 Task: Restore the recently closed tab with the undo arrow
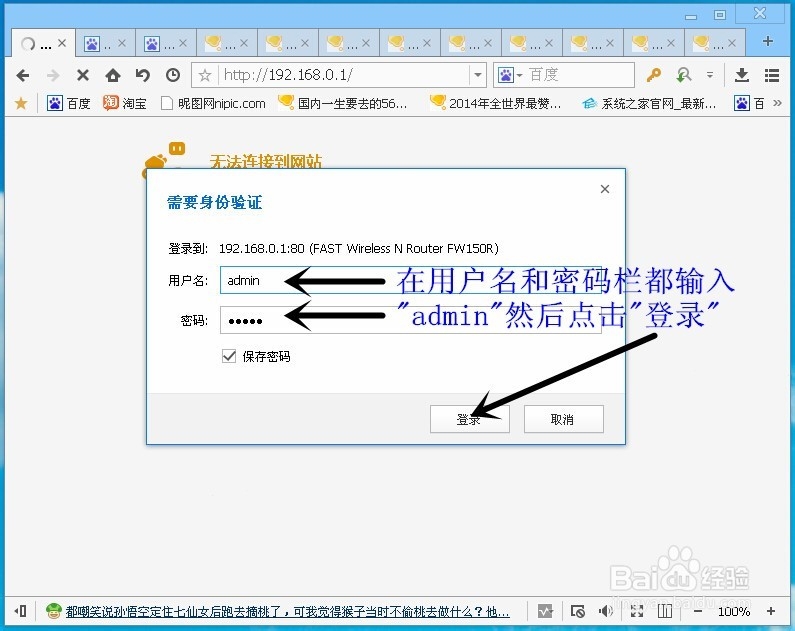[142, 76]
